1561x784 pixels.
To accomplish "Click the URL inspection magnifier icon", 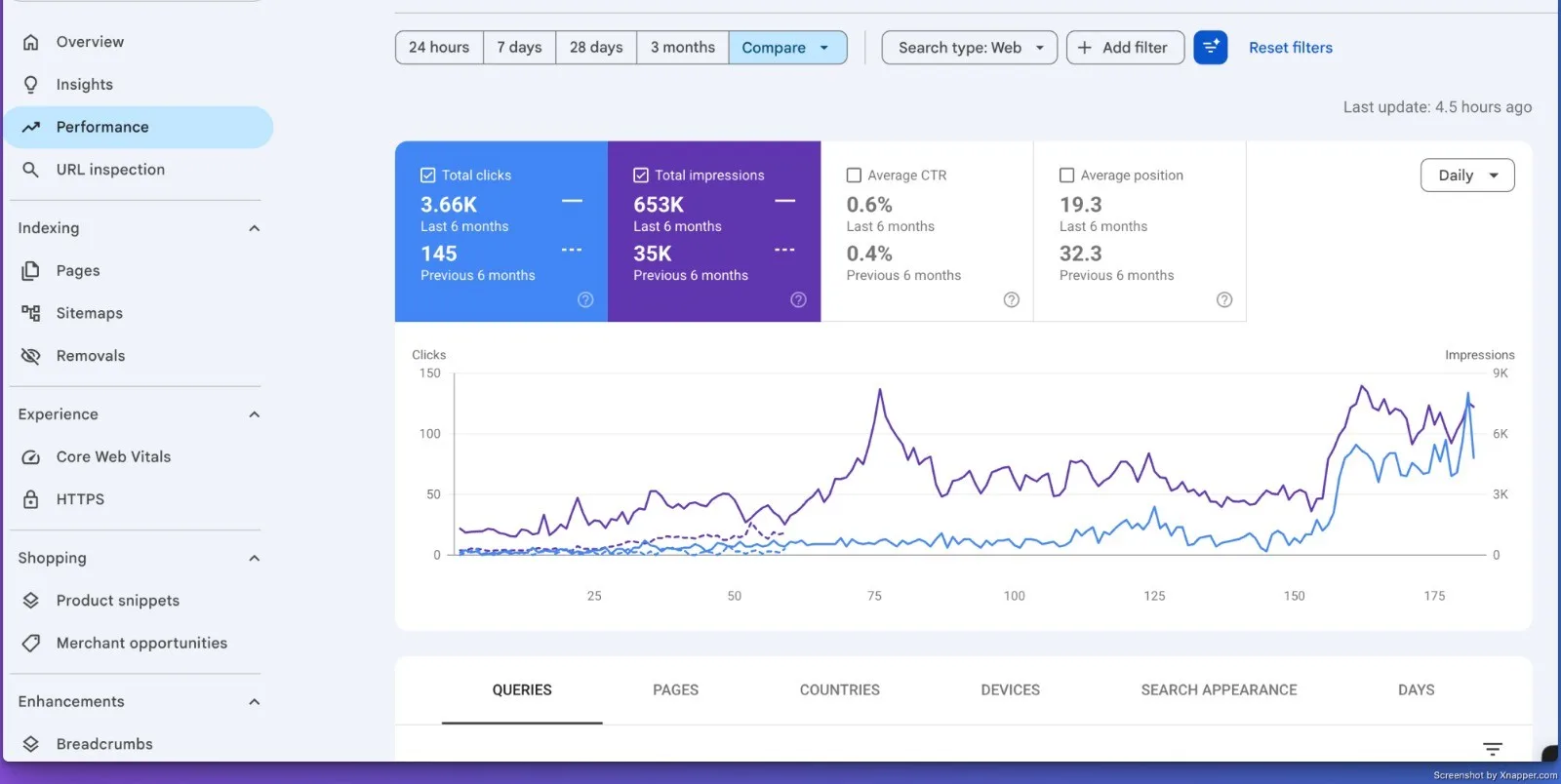I will click(x=31, y=170).
